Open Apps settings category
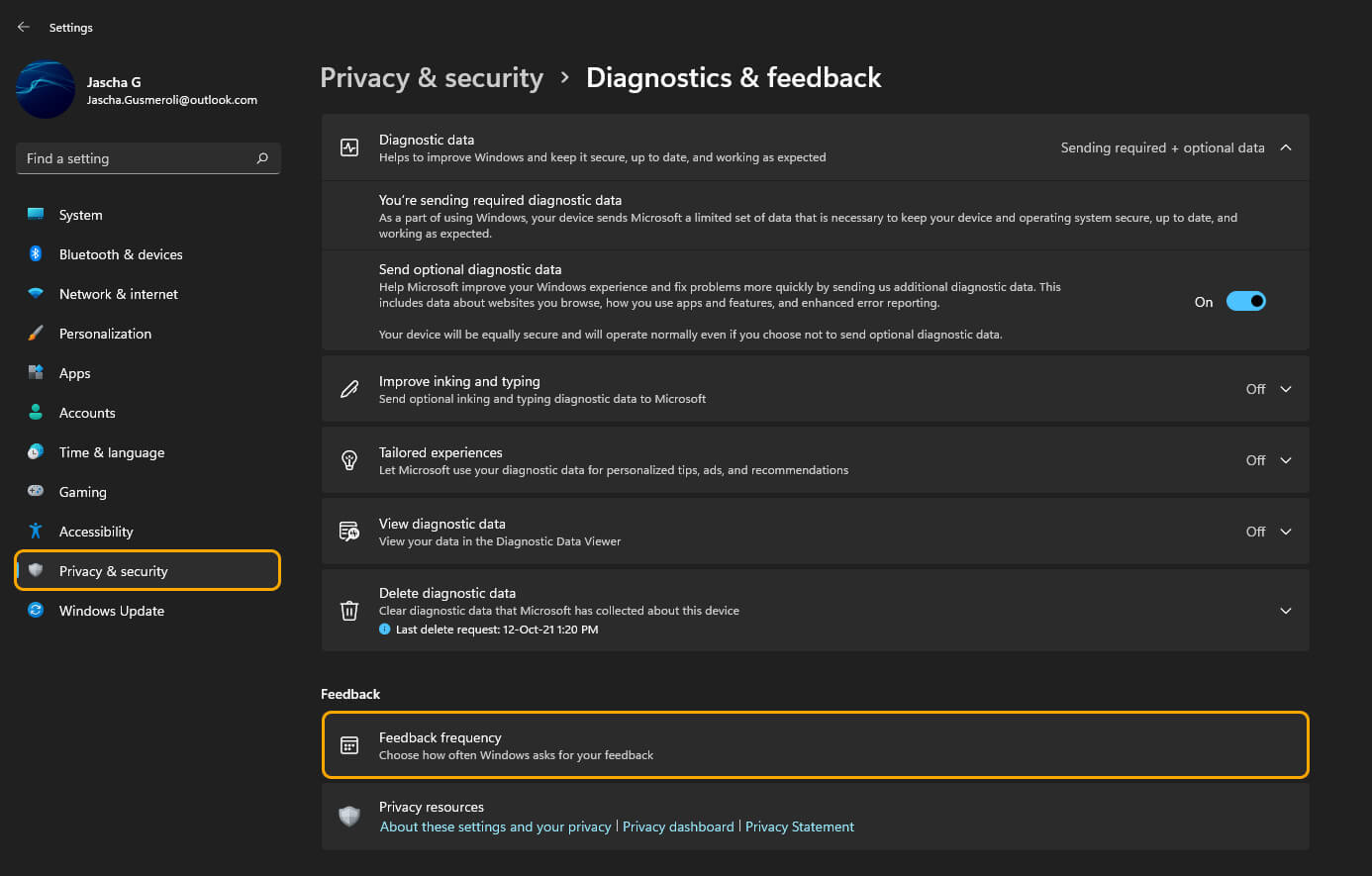This screenshot has height=876, width=1372. [x=147, y=373]
